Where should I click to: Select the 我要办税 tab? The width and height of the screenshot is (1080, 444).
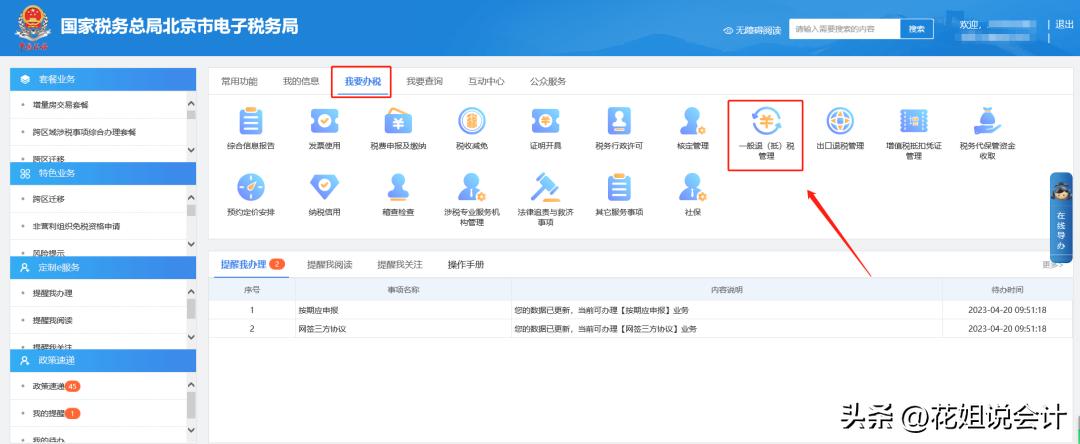[x=362, y=81]
